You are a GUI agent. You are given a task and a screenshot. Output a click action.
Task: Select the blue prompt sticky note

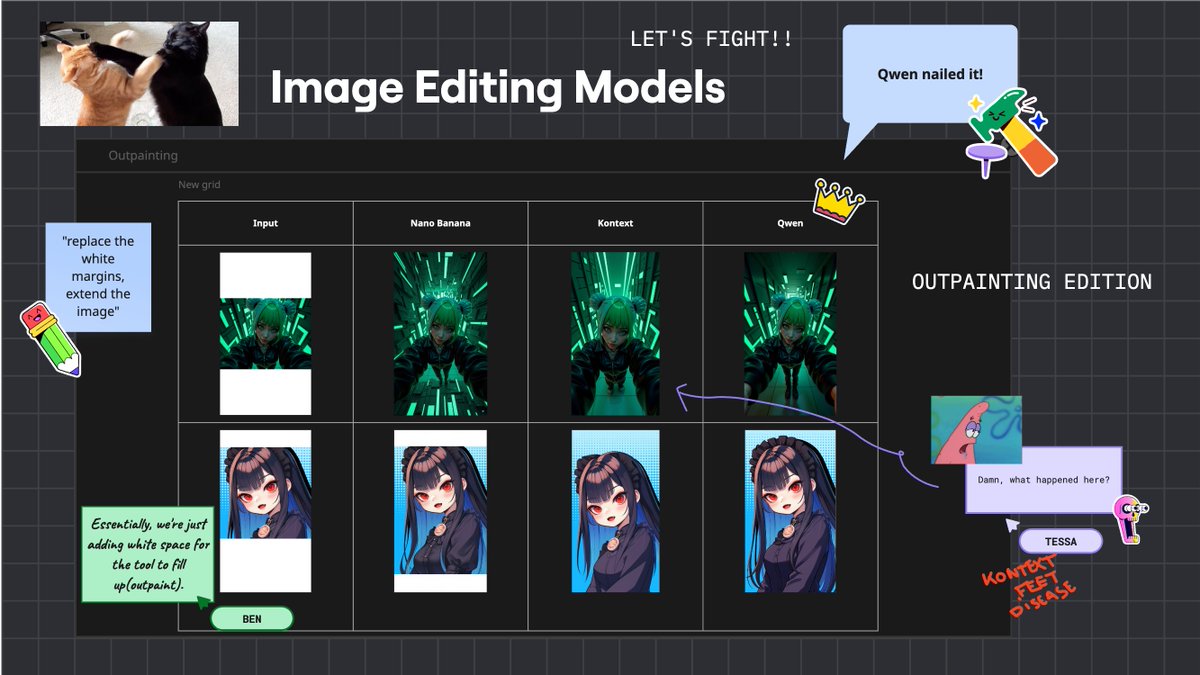[98, 277]
